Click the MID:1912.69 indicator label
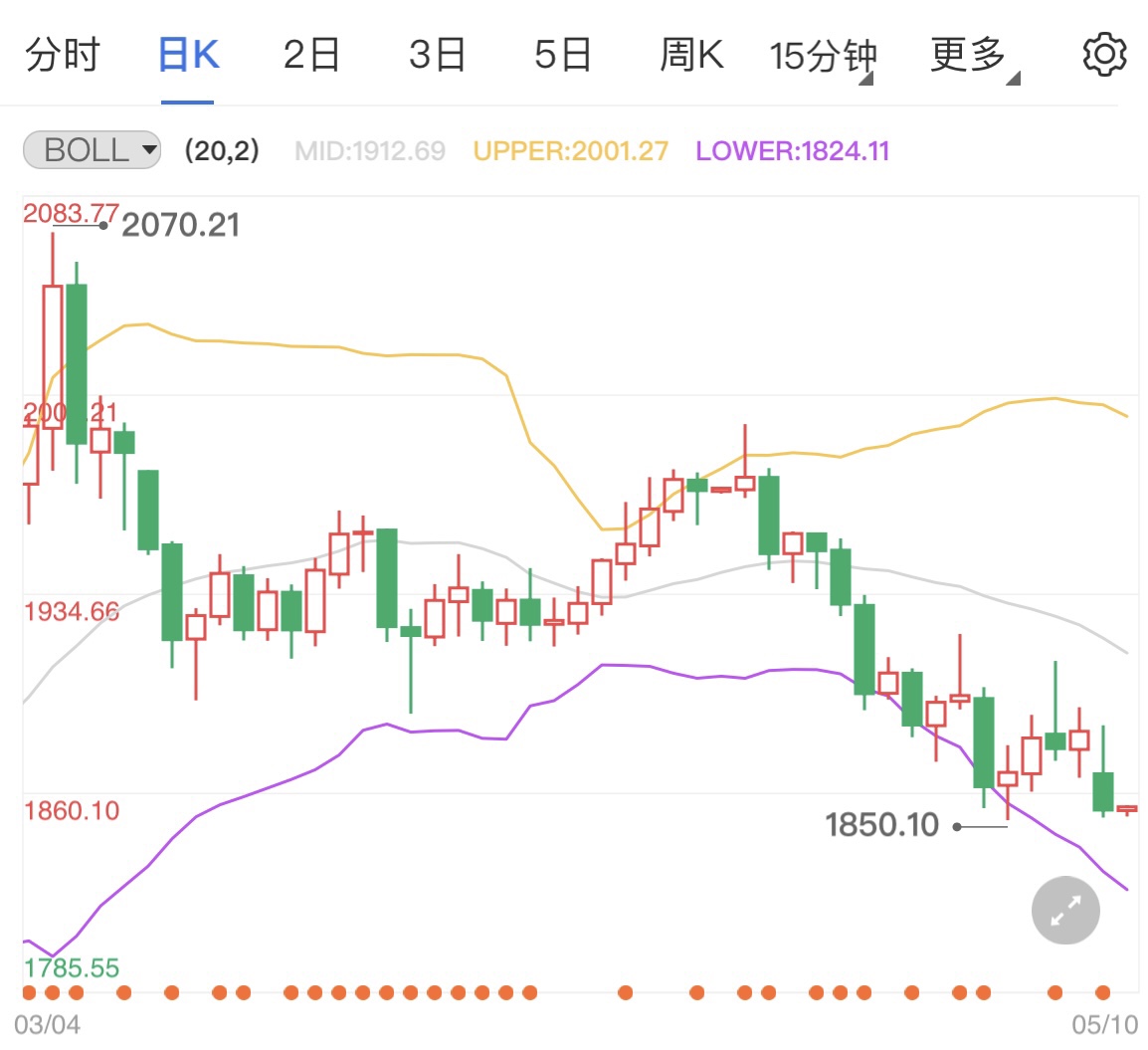The image size is (1148, 1050). tap(370, 151)
